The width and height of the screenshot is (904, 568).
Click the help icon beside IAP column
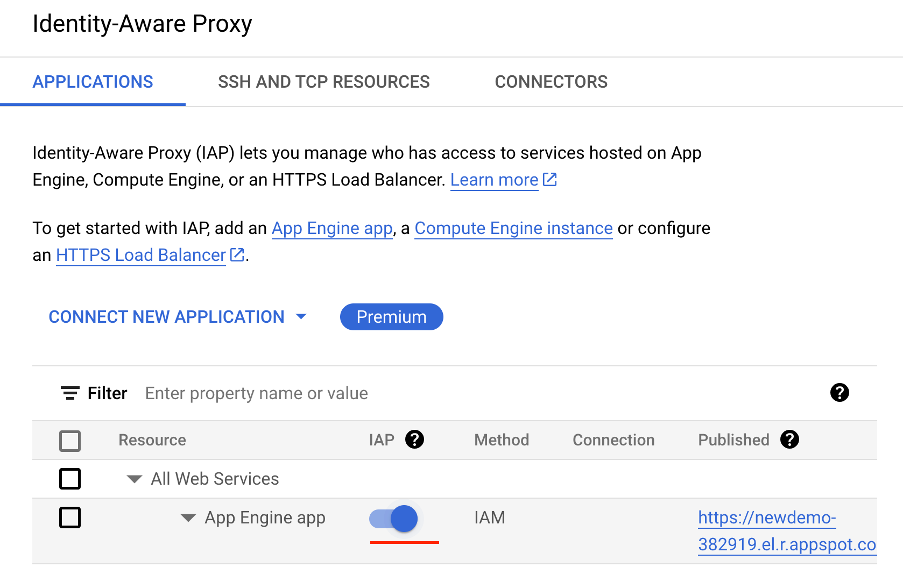(x=415, y=440)
